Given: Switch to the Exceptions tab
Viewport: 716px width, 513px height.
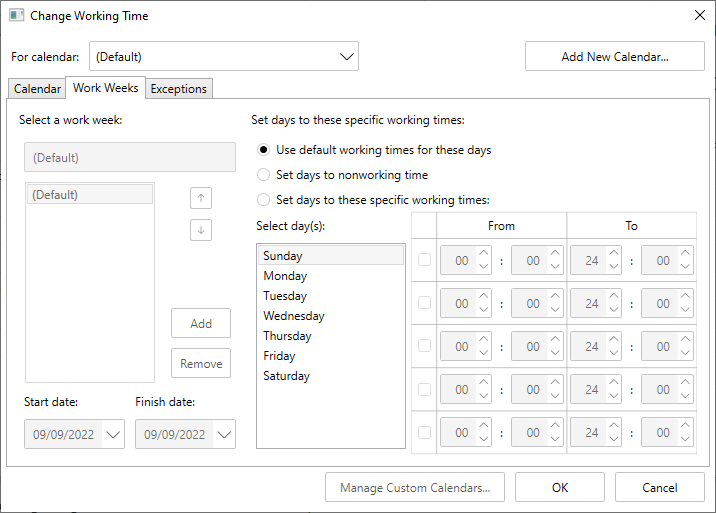Looking at the screenshot, I should click(179, 89).
